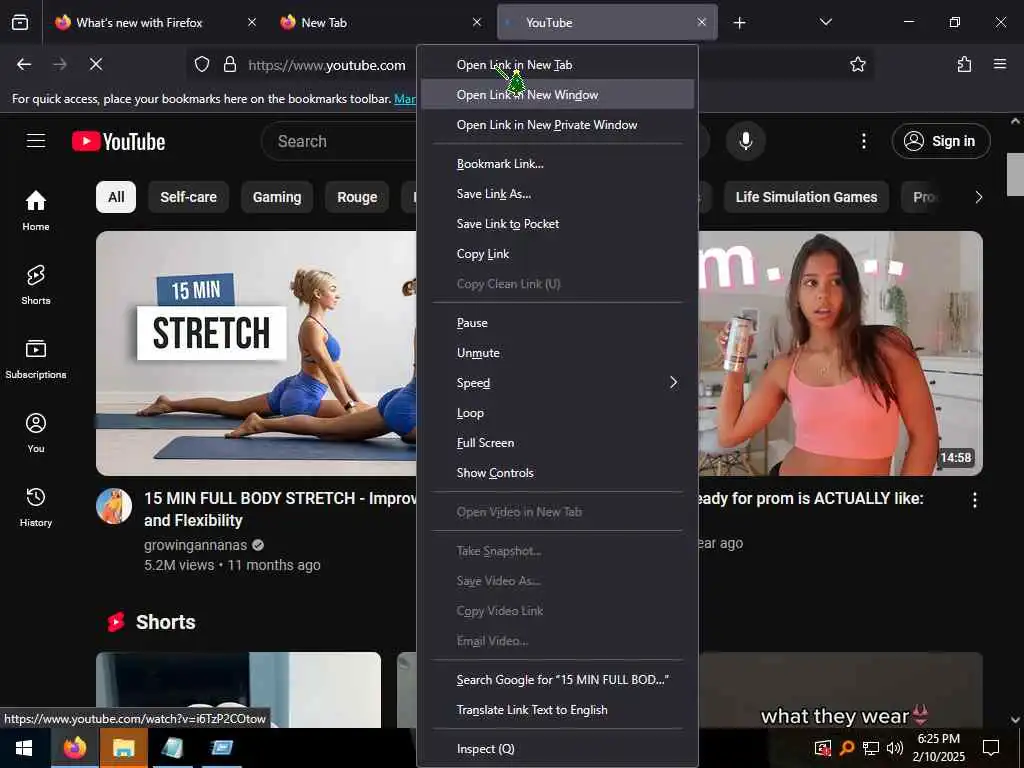Screen dimensions: 1024x768
Task: Choose Open Link in New Tab
Action: click(557, 65)
